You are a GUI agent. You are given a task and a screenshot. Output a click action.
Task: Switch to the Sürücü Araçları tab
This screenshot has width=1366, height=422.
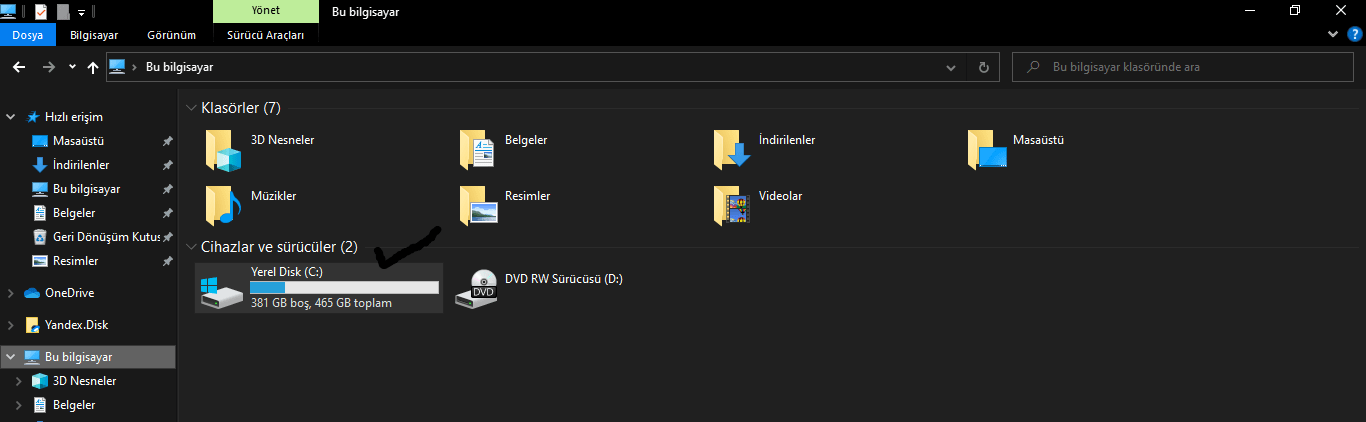click(x=266, y=34)
